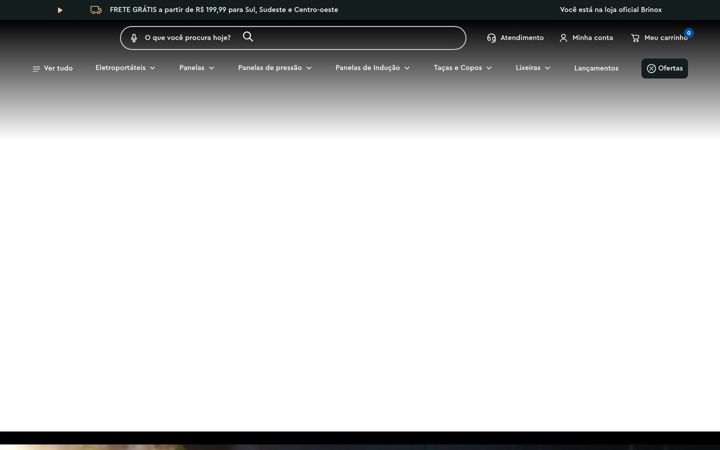
Task: Open the Atendimento link
Action: tap(515, 38)
